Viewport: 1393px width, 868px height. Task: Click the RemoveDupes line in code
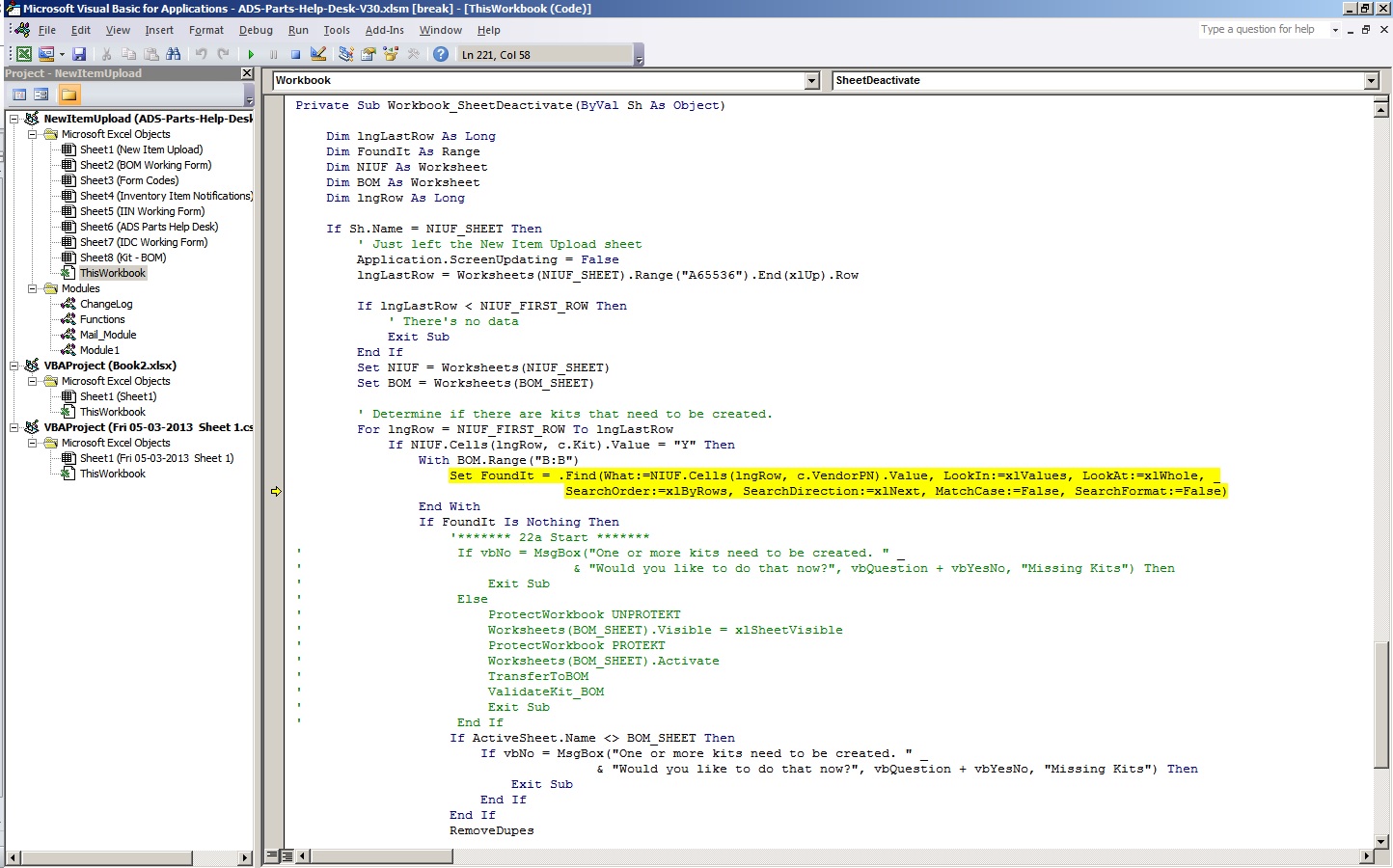coord(491,830)
